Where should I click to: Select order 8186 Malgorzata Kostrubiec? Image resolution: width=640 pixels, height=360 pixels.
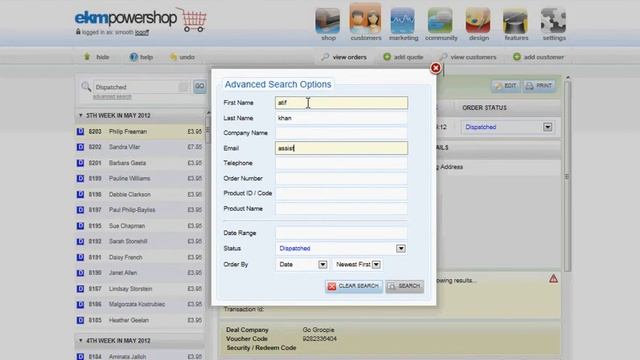point(140,304)
